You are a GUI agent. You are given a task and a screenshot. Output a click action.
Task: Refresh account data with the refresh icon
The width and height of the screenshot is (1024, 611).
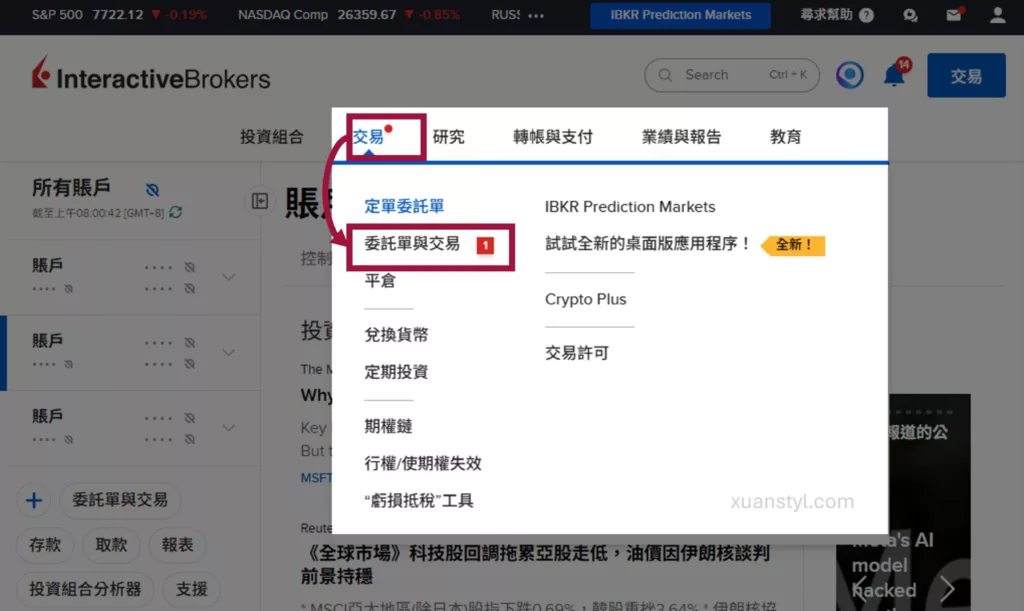[x=176, y=212]
